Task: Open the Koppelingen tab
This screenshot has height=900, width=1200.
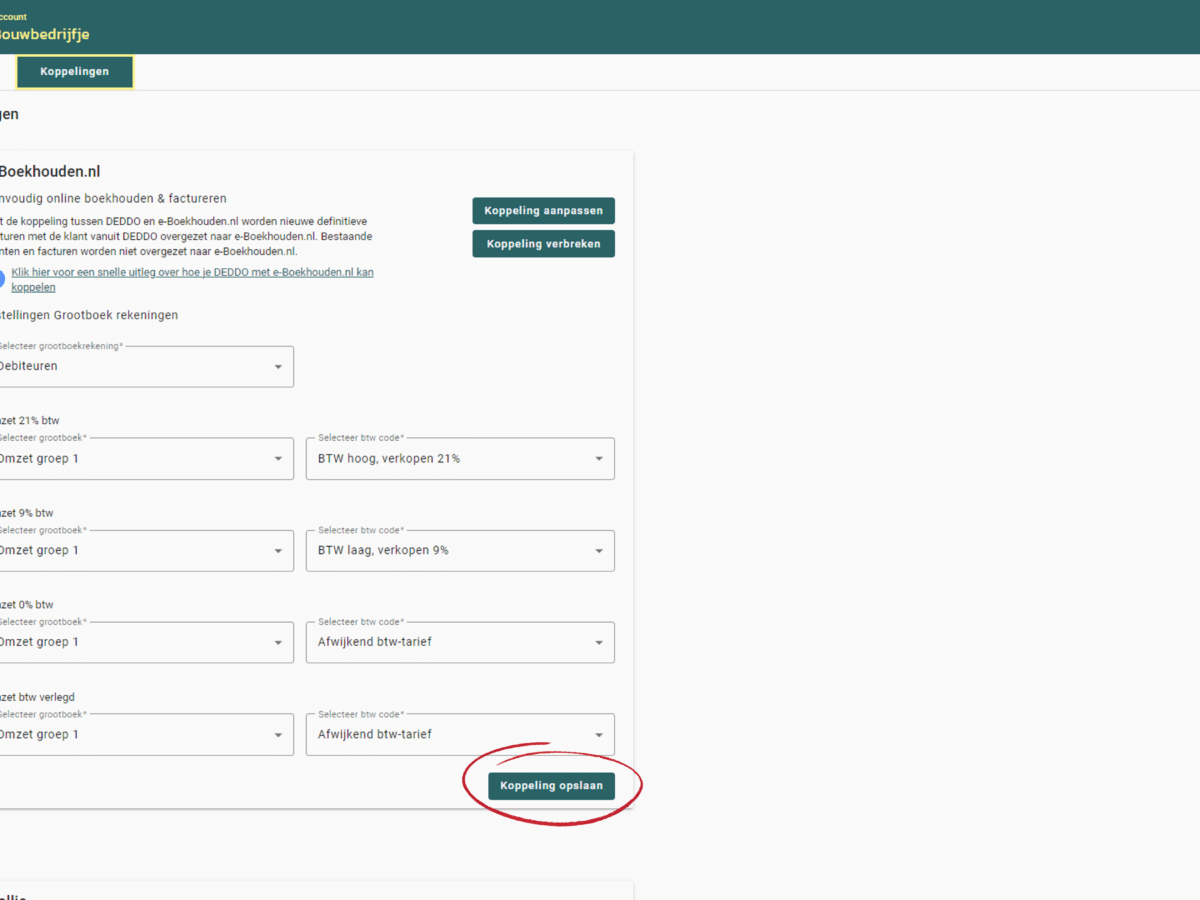Action: point(75,72)
